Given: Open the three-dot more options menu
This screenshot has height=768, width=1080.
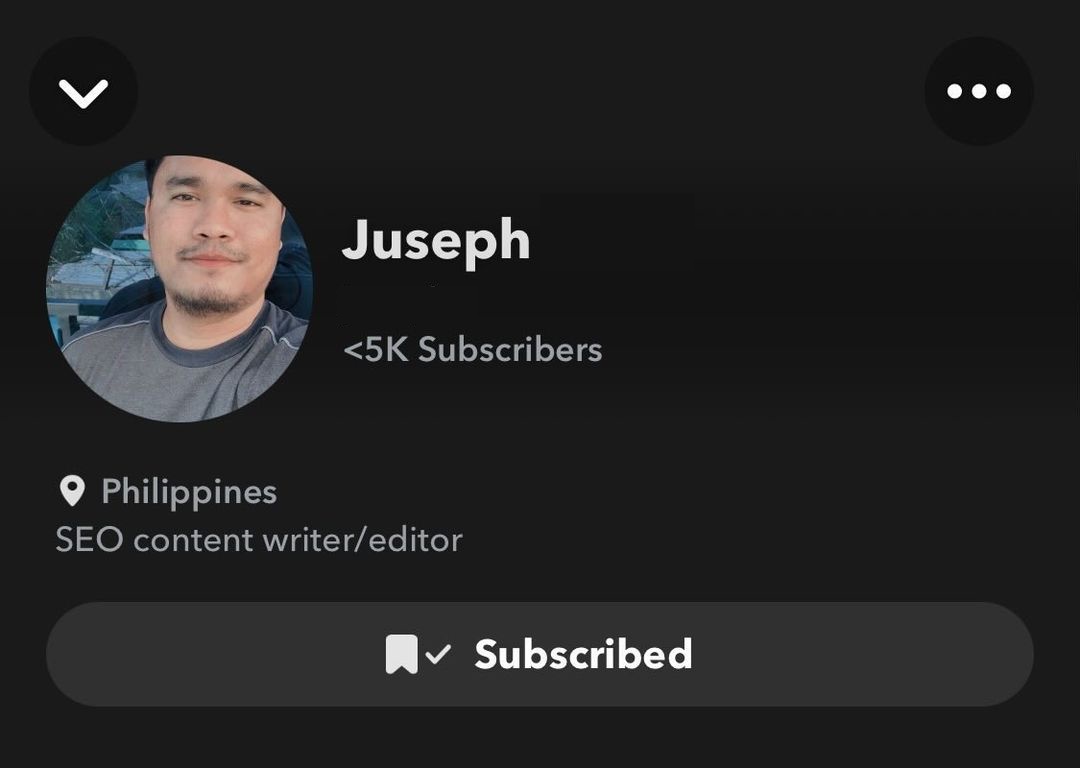Looking at the screenshot, I should point(979,91).
